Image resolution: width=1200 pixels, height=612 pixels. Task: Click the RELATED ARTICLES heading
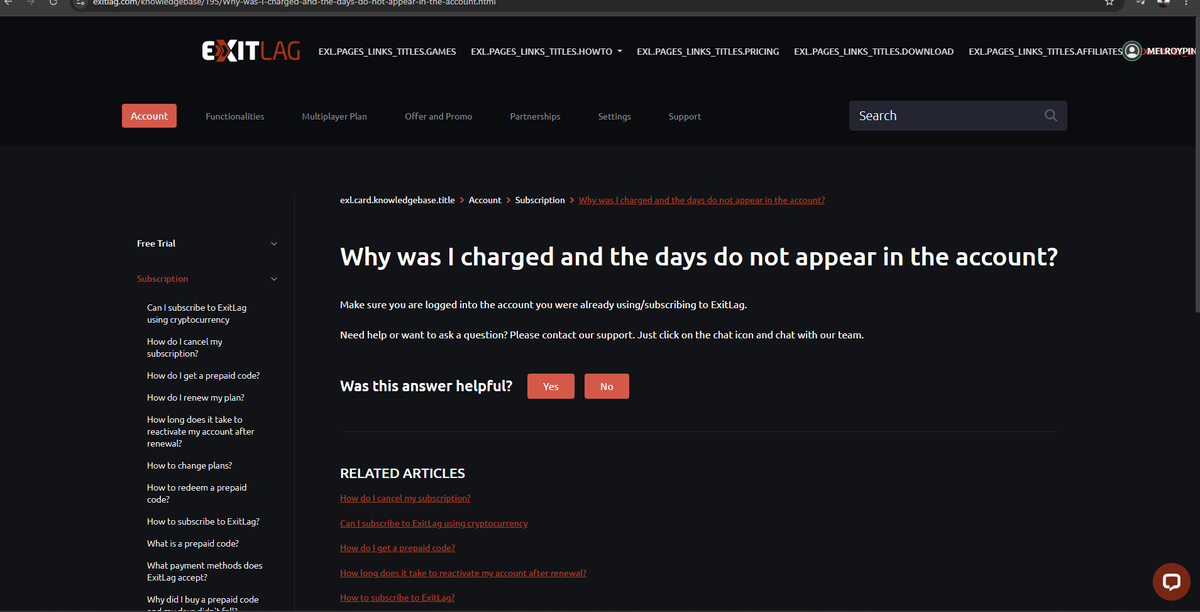pyautogui.click(x=402, y=474)
